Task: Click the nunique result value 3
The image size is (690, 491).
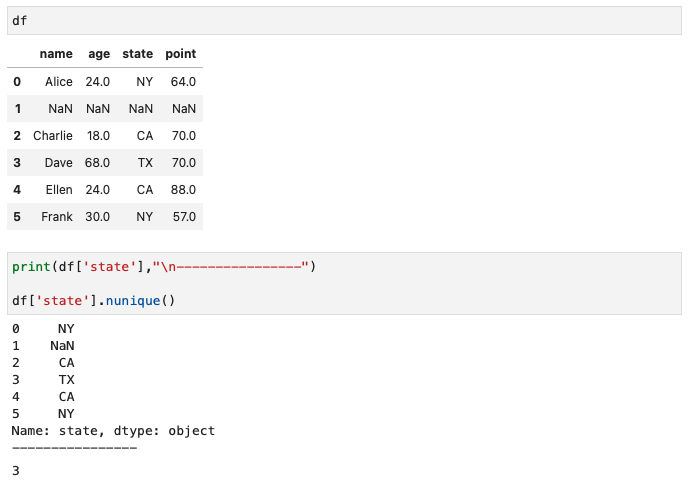Action: pos(16,470)
